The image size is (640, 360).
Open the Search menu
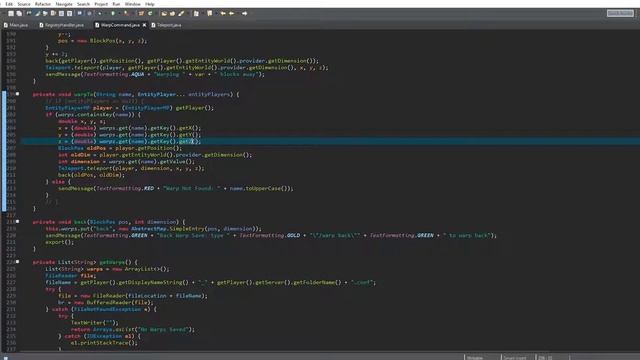(83, 4)
